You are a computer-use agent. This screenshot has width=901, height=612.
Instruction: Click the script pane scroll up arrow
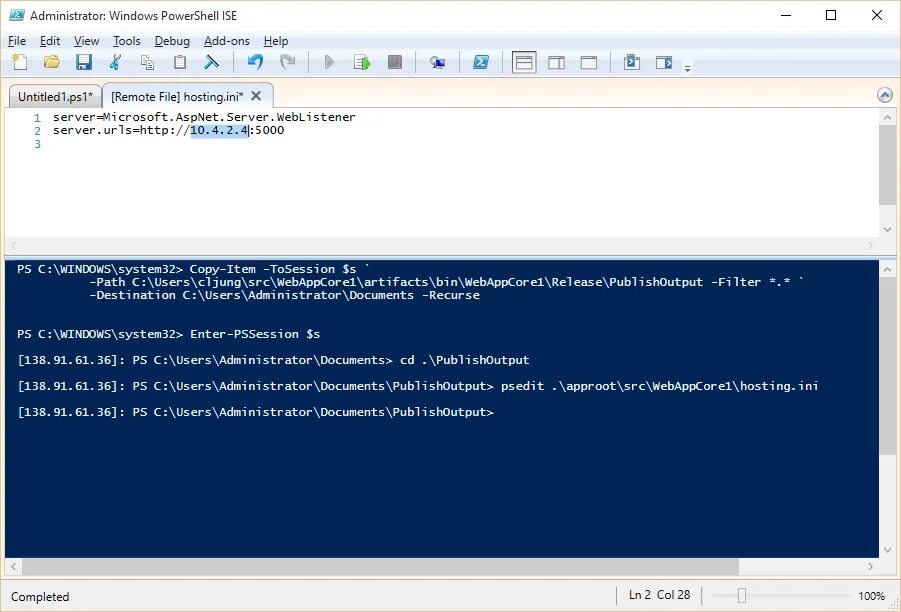pos(887,117)
